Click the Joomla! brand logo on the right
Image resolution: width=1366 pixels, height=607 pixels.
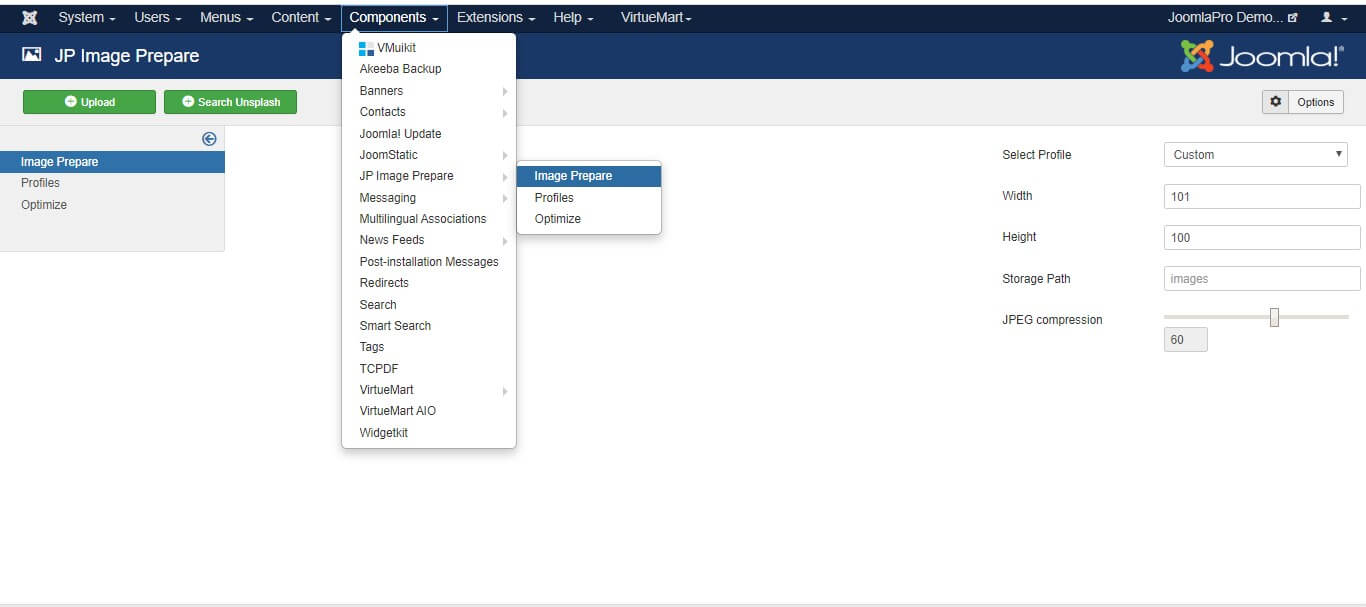click(x=1262, y=56)
